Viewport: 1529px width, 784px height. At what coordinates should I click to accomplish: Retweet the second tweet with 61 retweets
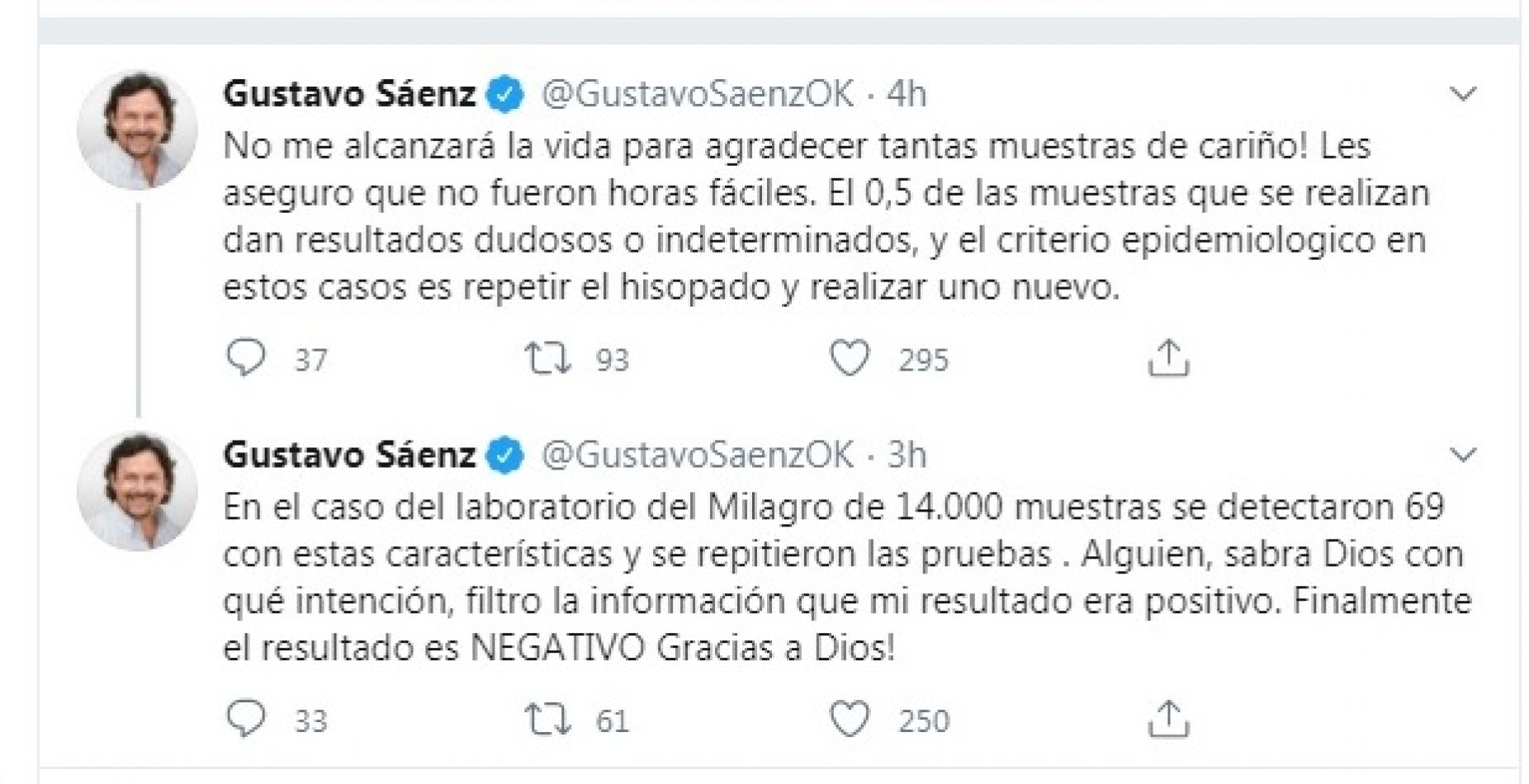[x=548, y=720]
